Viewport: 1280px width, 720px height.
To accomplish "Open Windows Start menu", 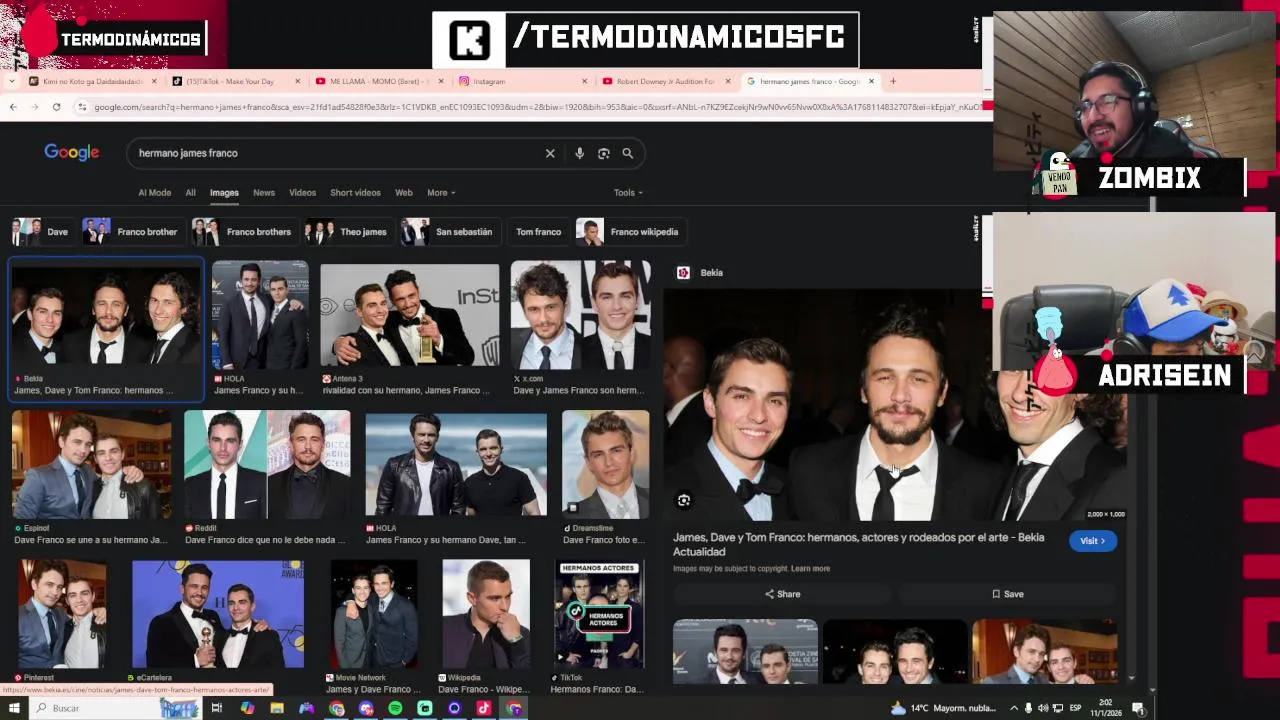I will pos(14,708).
